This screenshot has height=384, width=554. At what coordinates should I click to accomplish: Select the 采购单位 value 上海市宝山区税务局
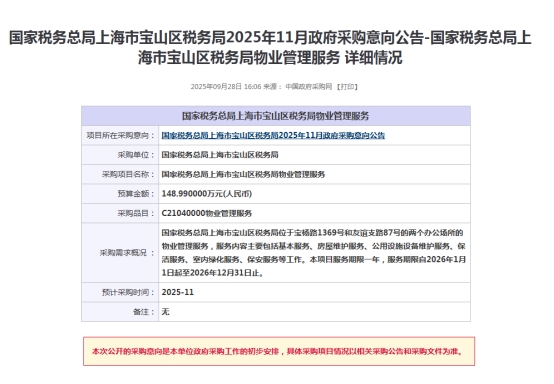[220, 155]
